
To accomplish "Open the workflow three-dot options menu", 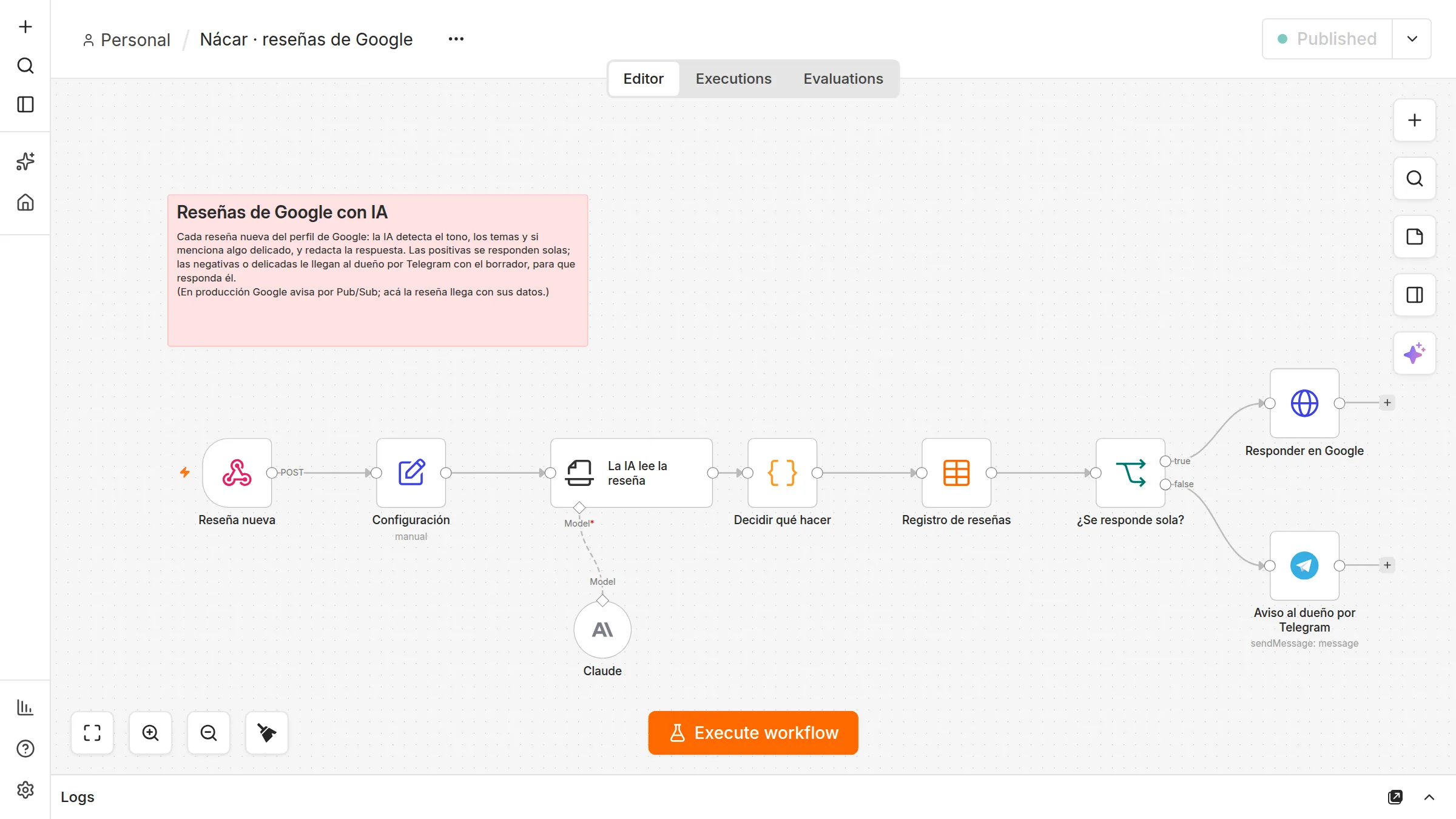I will point(456,39).
